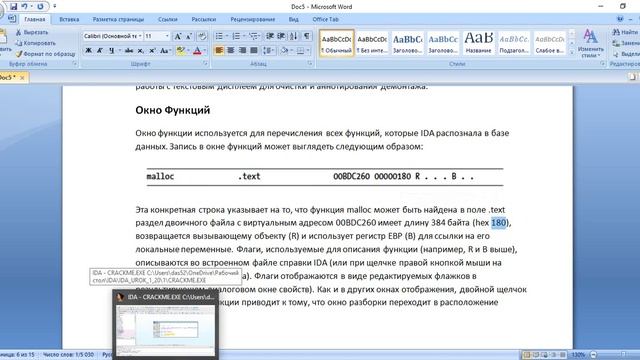Sort text with sort icon

click(293, 36)
